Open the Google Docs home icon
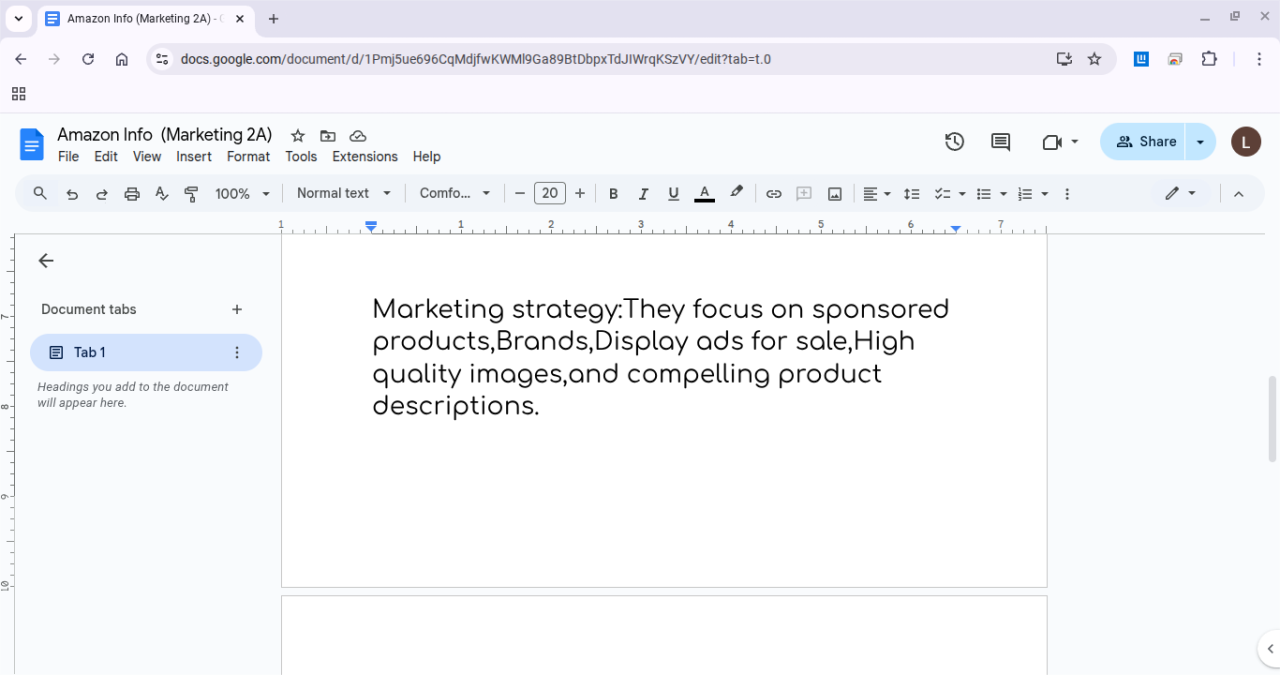The image size is (1280, 675). tap(32, 144)
